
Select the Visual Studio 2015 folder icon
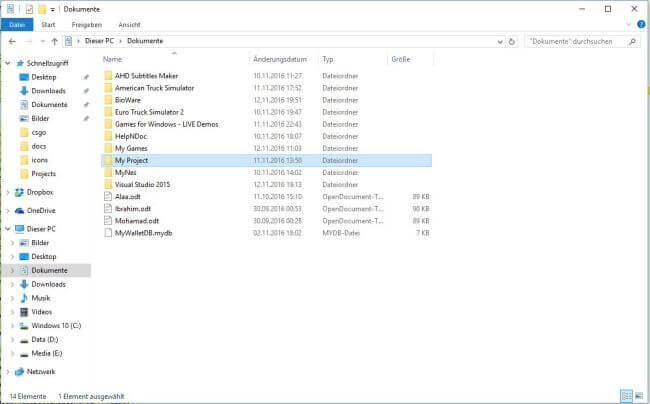[x=108, y=184]
